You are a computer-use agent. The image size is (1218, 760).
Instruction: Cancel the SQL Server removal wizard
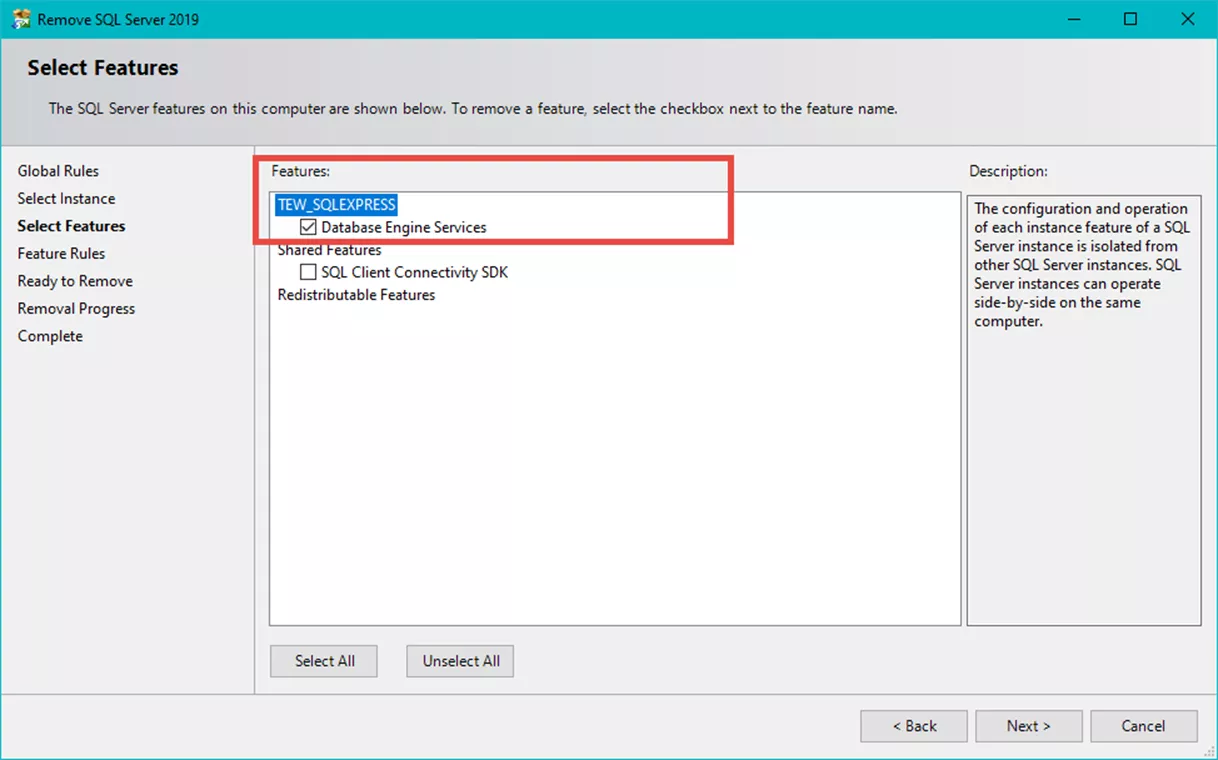point(1144,726)
